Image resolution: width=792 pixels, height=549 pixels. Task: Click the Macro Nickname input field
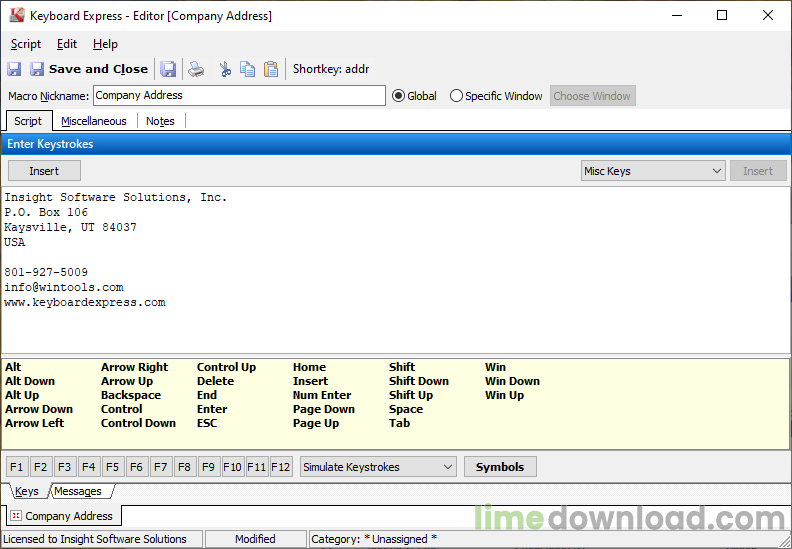(239, 95)
